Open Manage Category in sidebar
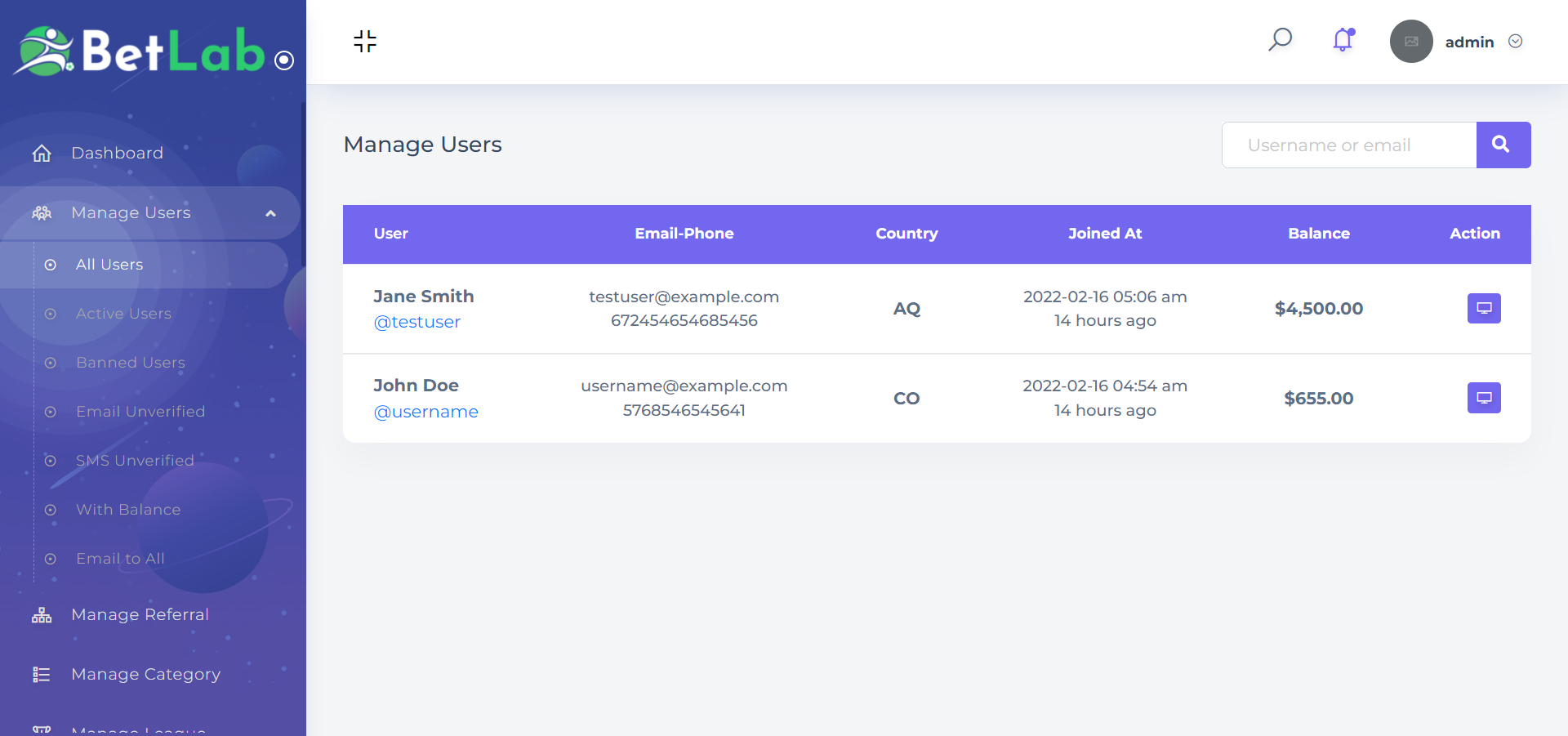Screen dimensions: 1568x736 145,674
